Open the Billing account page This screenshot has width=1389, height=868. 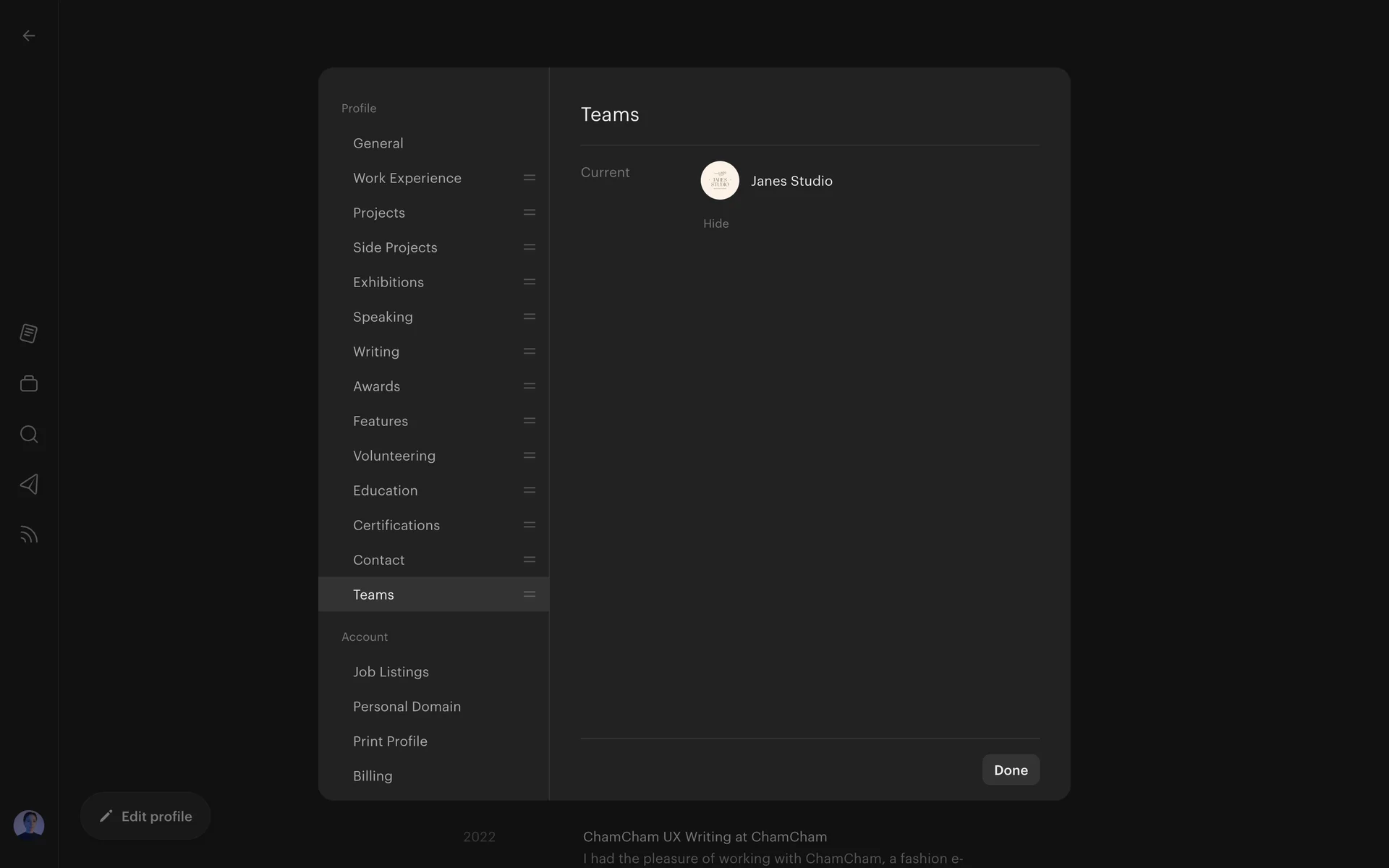pyautogui.click(x=373, y=776)
